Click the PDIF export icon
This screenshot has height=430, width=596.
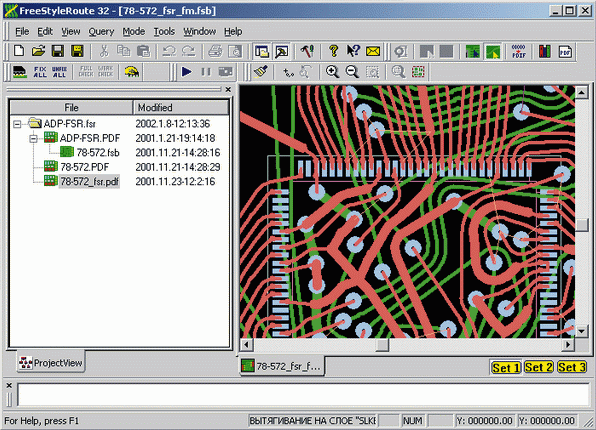pyautogui.click(x=518, y=51)
